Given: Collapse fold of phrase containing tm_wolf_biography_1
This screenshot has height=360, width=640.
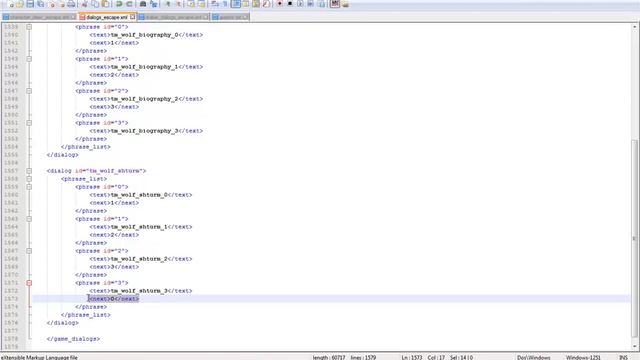Looking at the screenshot, I should (29, 59).
